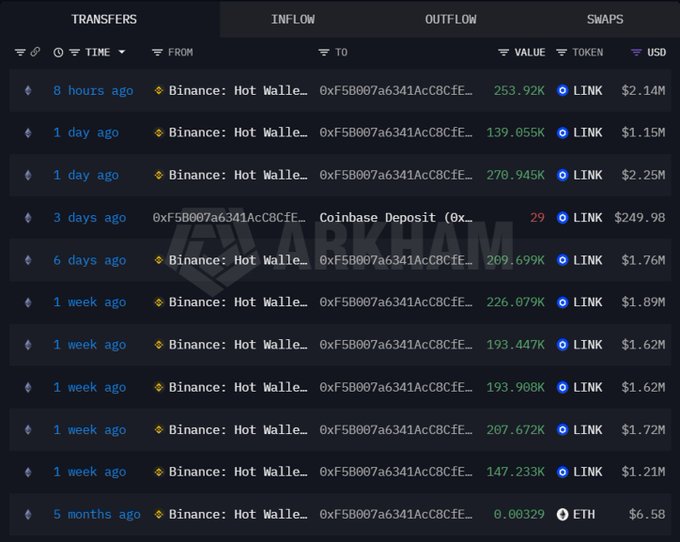Open the recipient address in the 139.055K row
Viewport: 680px width, 542px height.
point(396,132)
